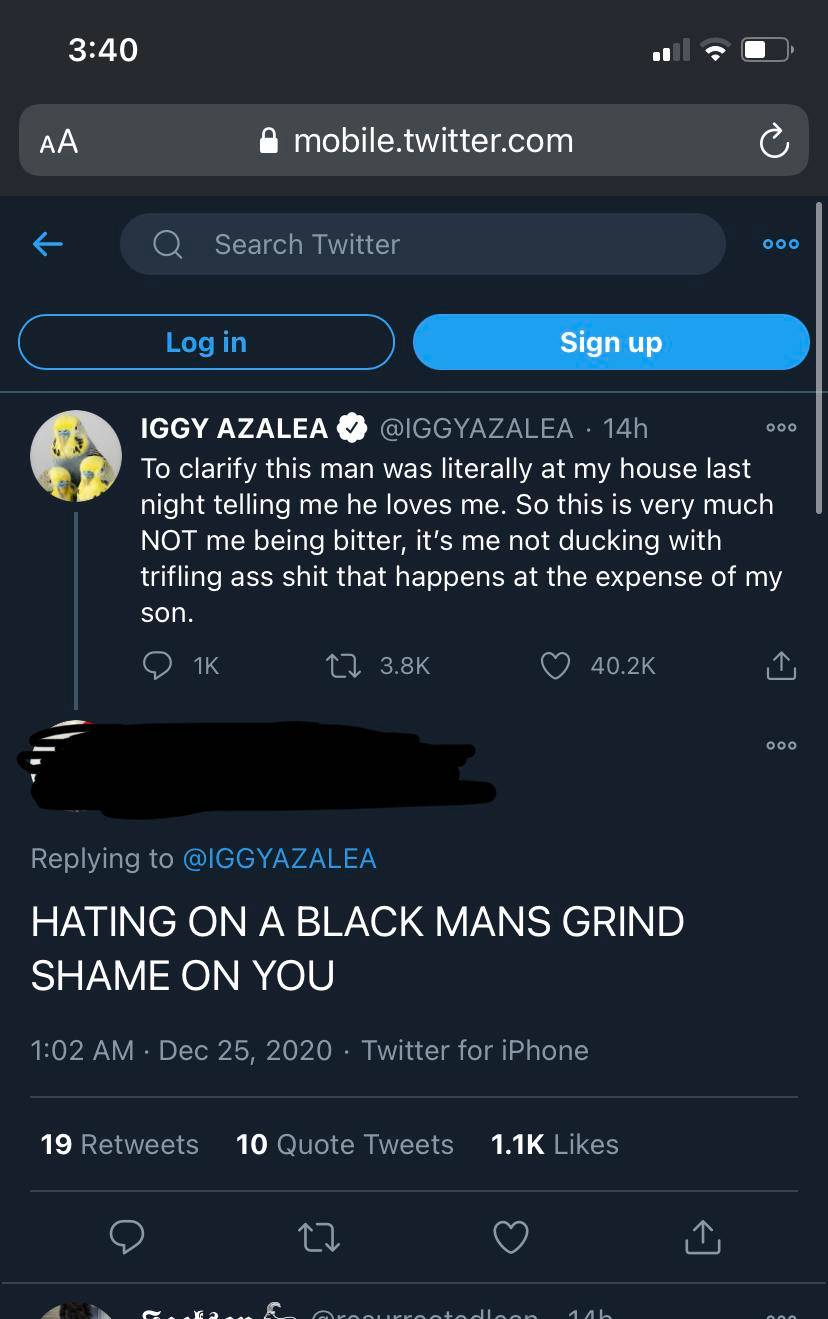Image resolution: width=828 pixels, height=1319 pixels.
Task: Tap the like heart on the reply tweet
Action: click(x=511, y=1237)
